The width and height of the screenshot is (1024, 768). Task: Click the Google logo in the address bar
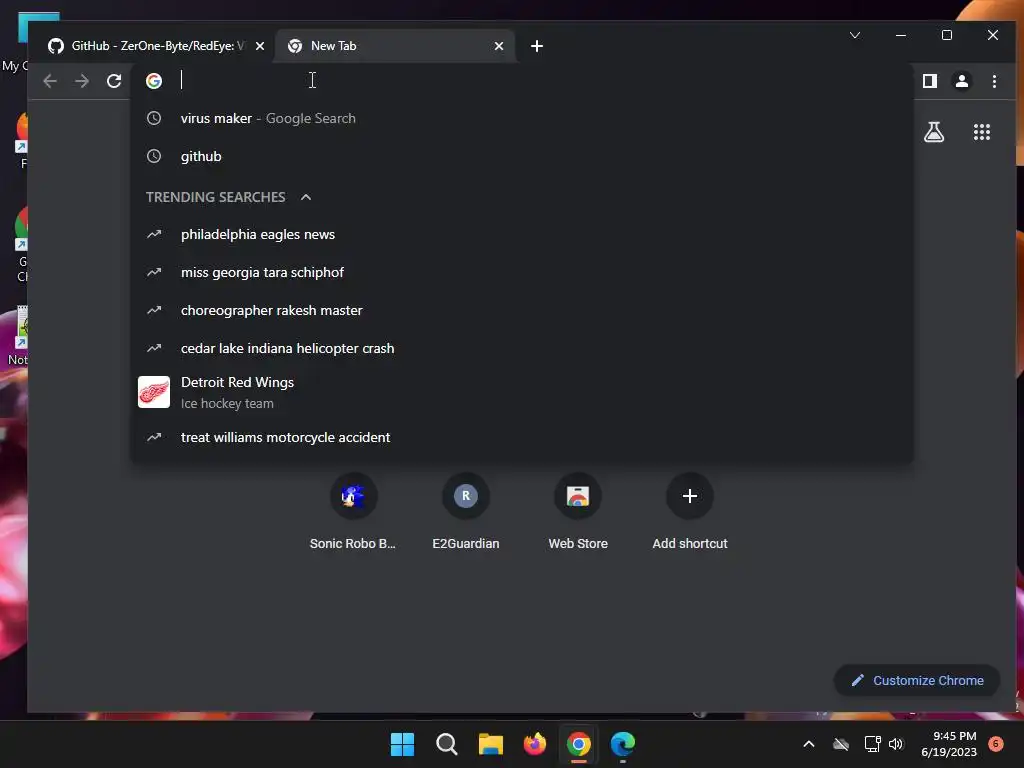154,81
